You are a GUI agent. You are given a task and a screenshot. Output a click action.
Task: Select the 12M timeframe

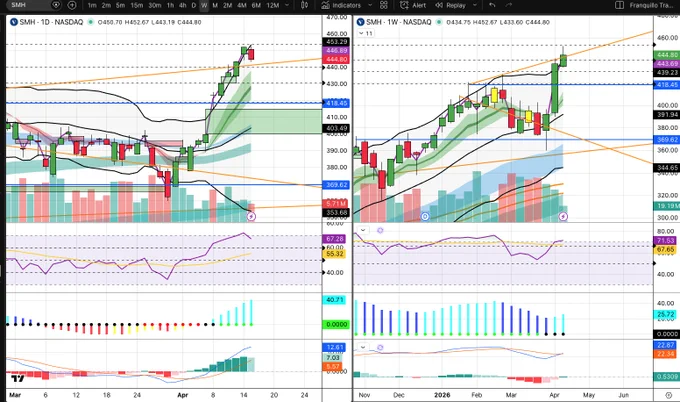[273, 6]
